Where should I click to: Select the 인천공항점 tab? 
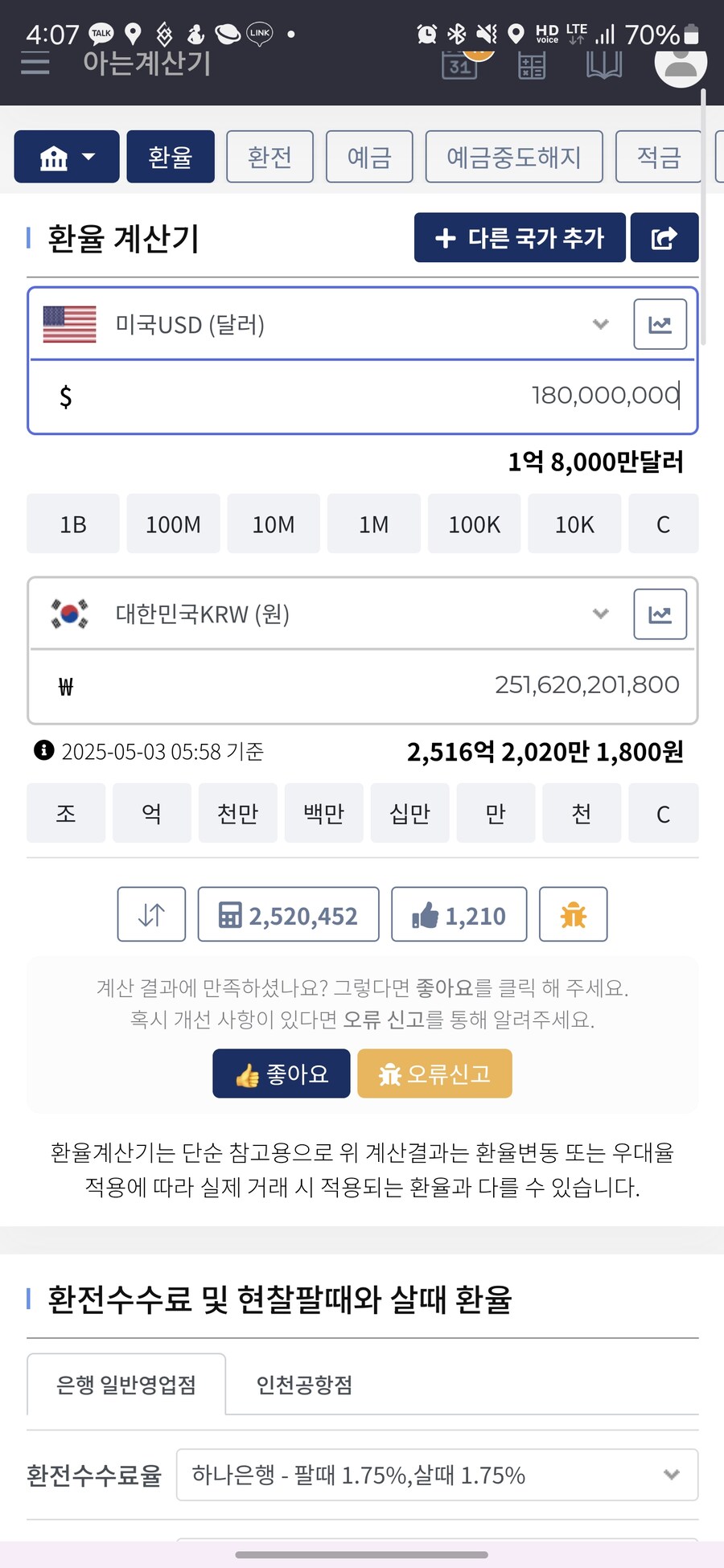pos(305,1385)
